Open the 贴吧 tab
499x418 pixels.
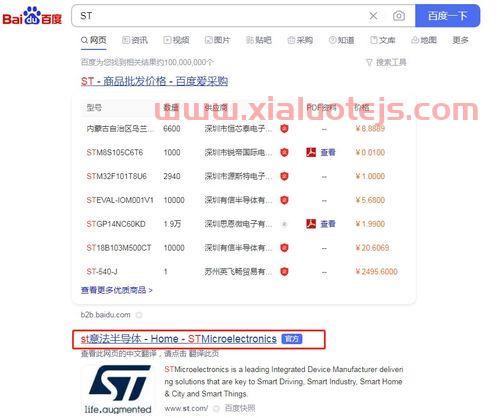(259, 40)
